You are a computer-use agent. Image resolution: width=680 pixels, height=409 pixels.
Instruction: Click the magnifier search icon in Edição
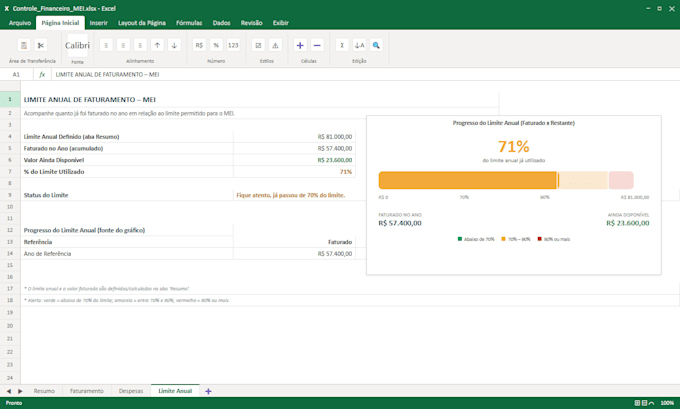click(x=376, y=45)
